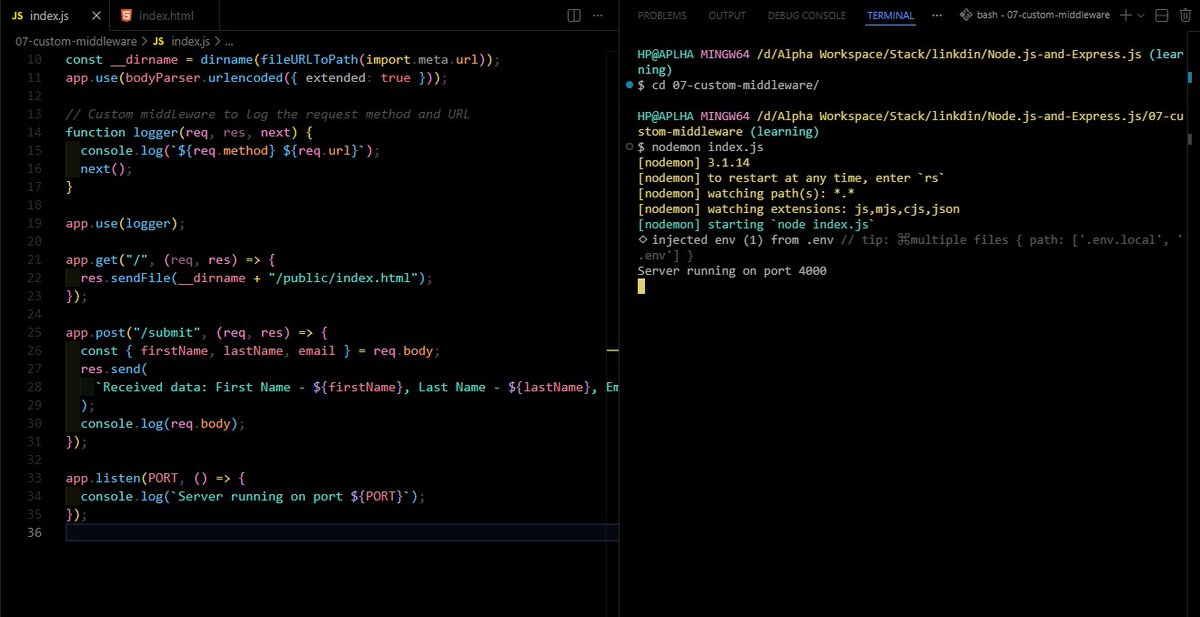The width and height of the screenshot is (1200, 617).
Task: Click 'const __dirname = dirname' code line
Action: click(282, 59)
